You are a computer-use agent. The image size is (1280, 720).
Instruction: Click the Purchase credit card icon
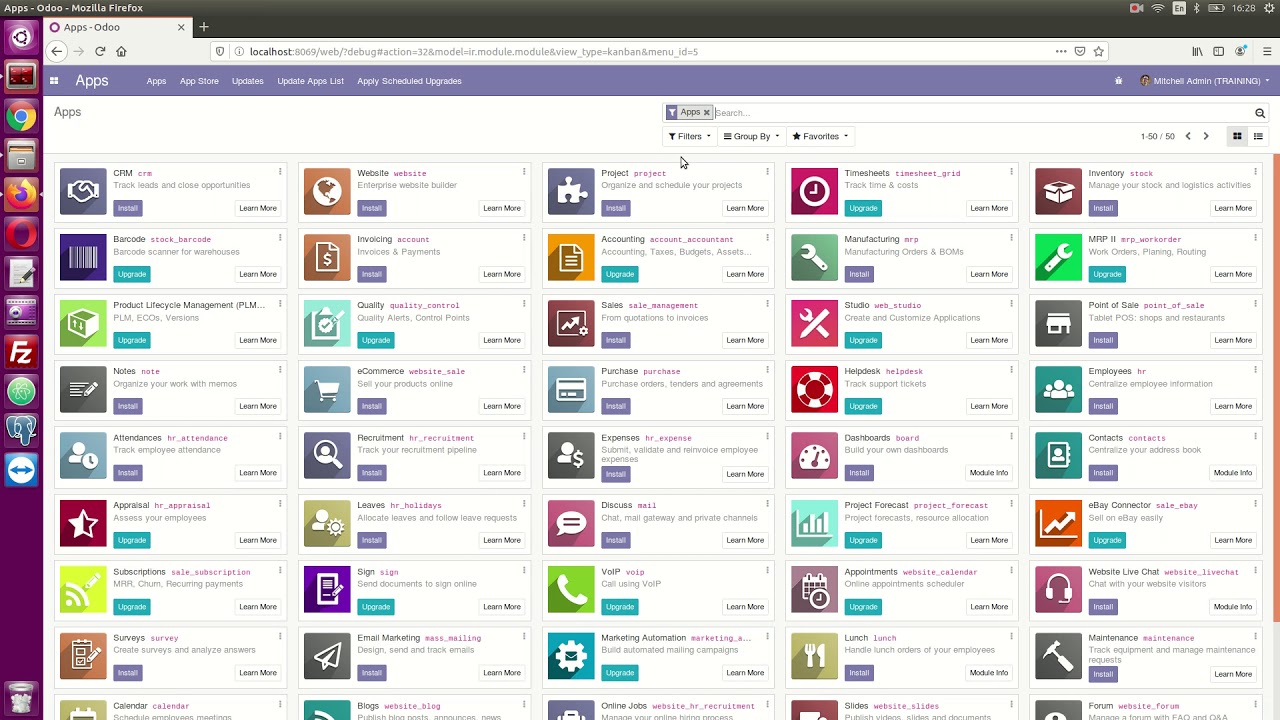pos(571,389)
